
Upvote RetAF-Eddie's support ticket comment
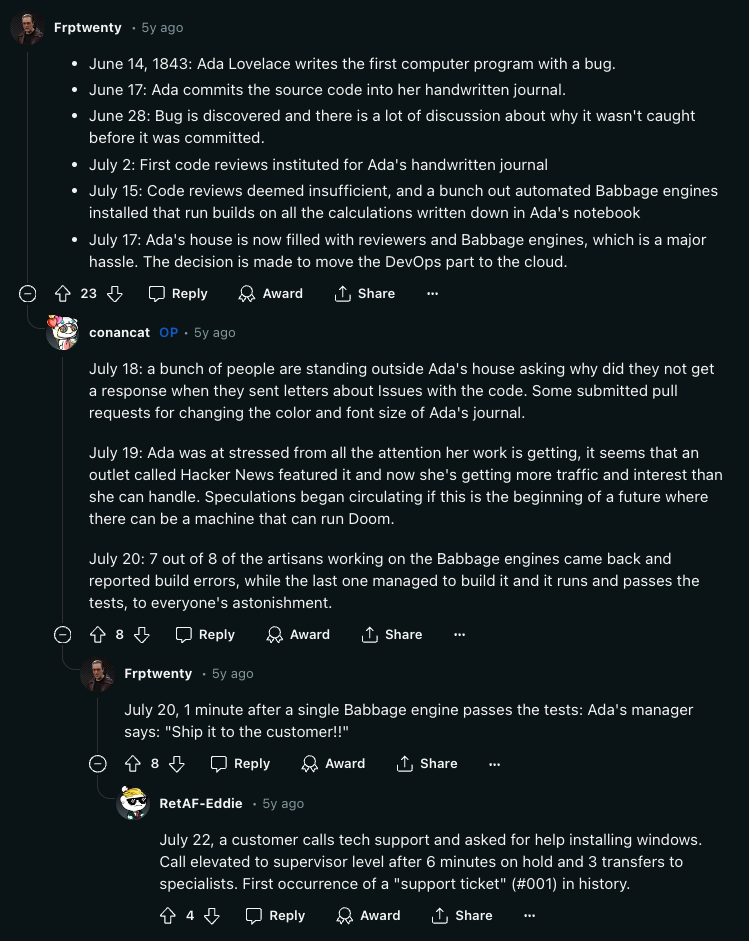pyautogui.click(x=169, y=915)
